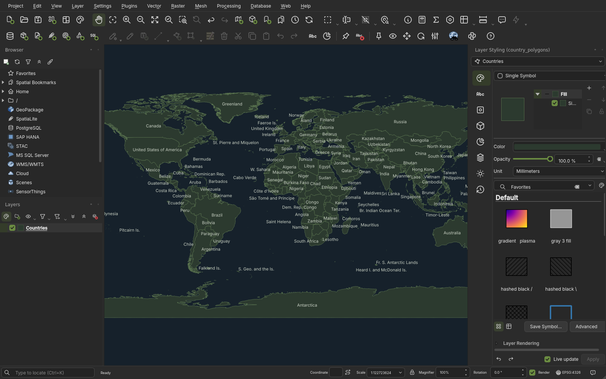The image size is (606, 379).
Task: Click the Zoom Last back-arrow icon
Action: [211, 20]
